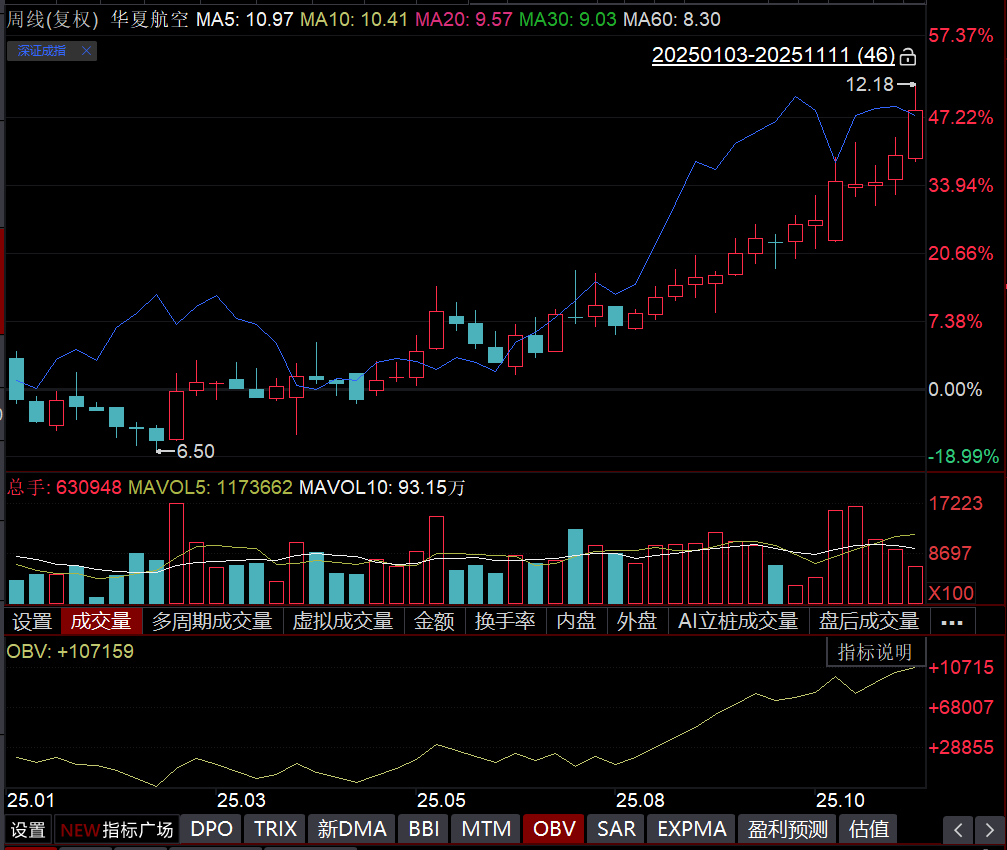Show the AI立桩成交量 indicator
Image resolution: width=1007 pixels, height=850 pixels.
coord(737,622)
